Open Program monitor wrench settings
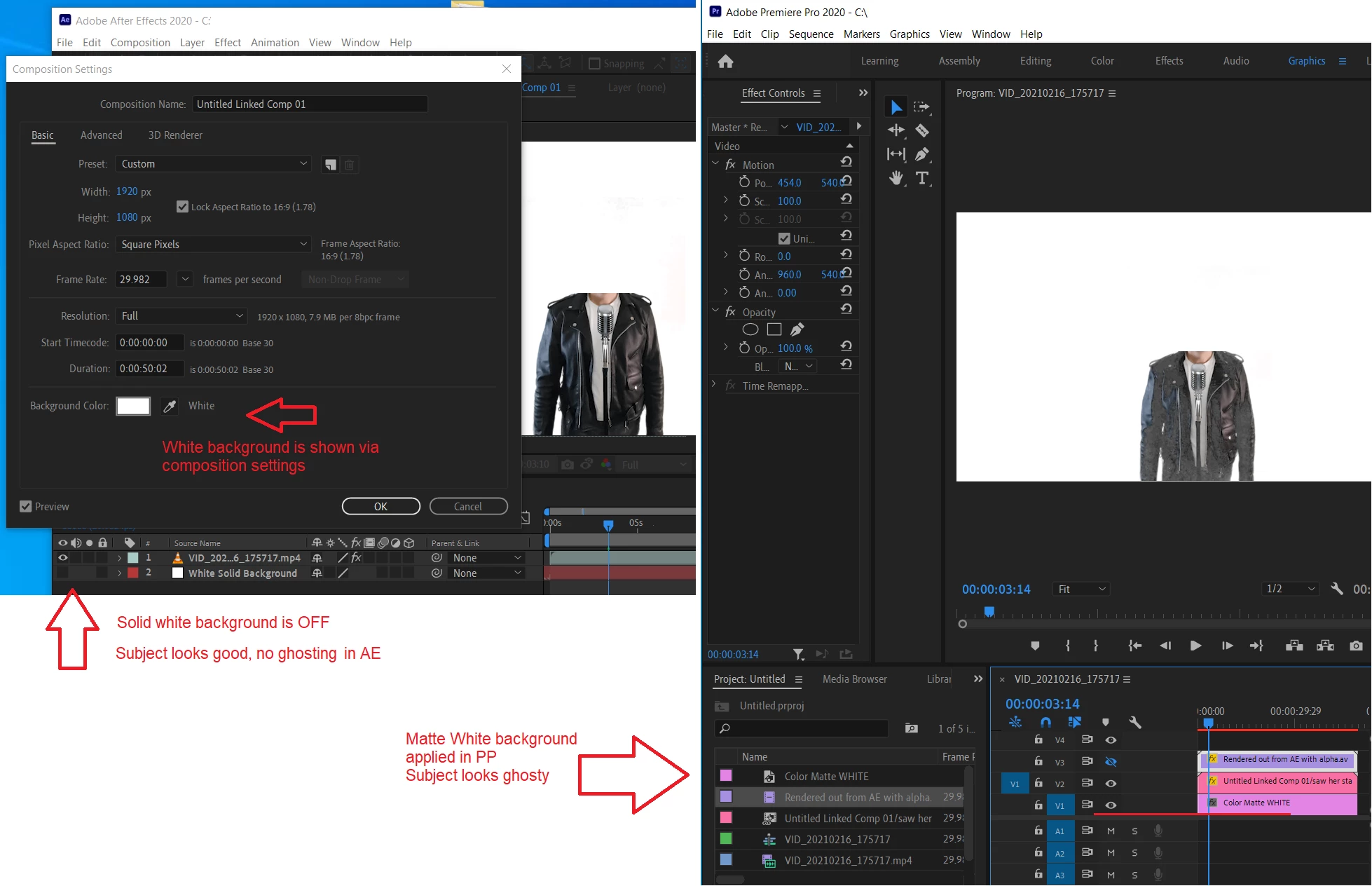This screenshot has width=1372, height=886. [1337, 589]
